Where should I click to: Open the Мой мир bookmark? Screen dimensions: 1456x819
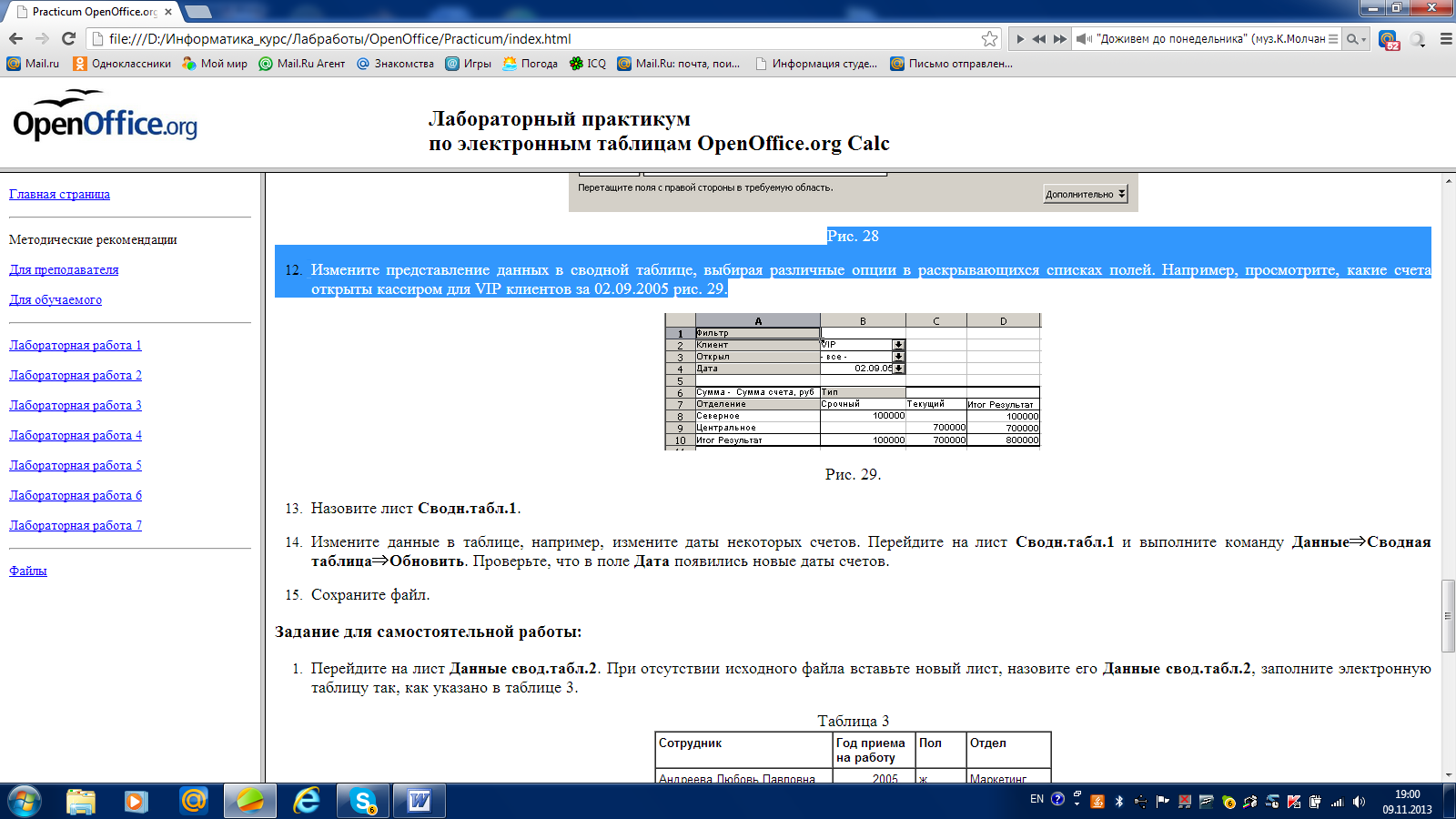coord(215,64)
